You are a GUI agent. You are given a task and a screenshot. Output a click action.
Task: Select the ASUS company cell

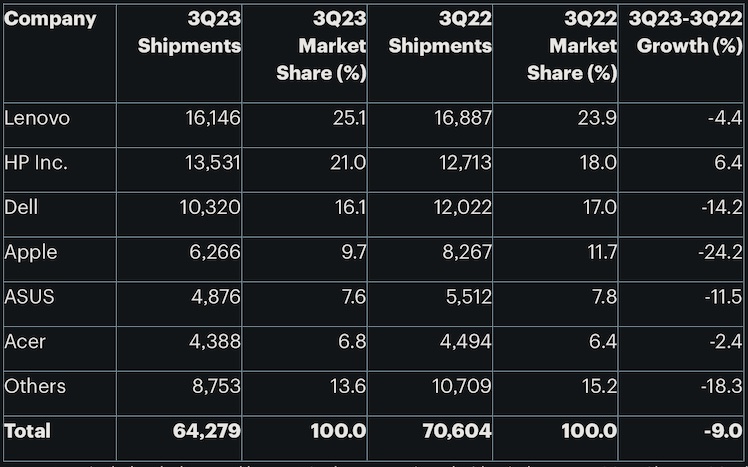(27, 297)
